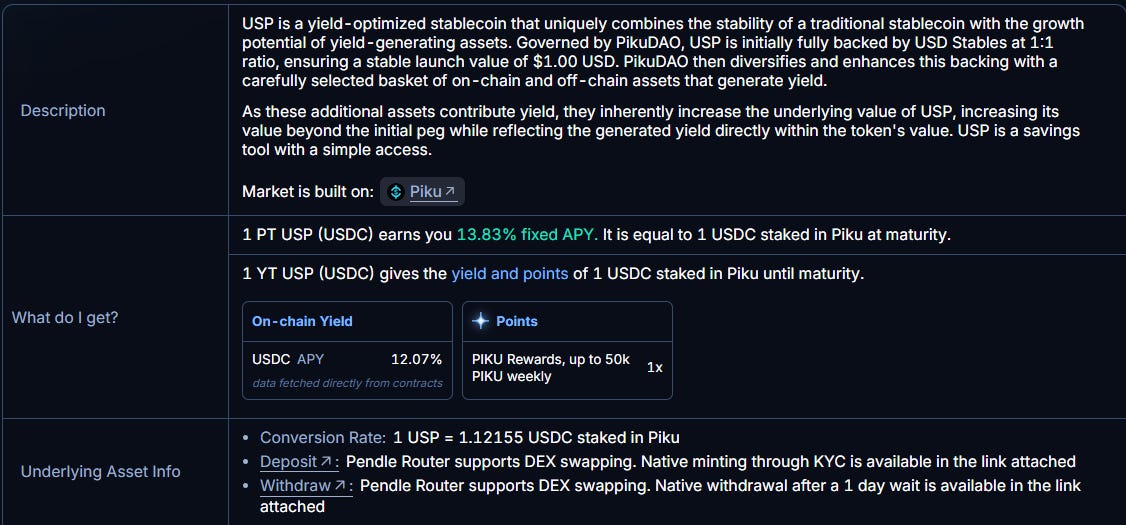This screenshot has height=525, width=1126.
Task: Click the PIKU Rewards 1x multiplier
Action: tap(655, 368)
